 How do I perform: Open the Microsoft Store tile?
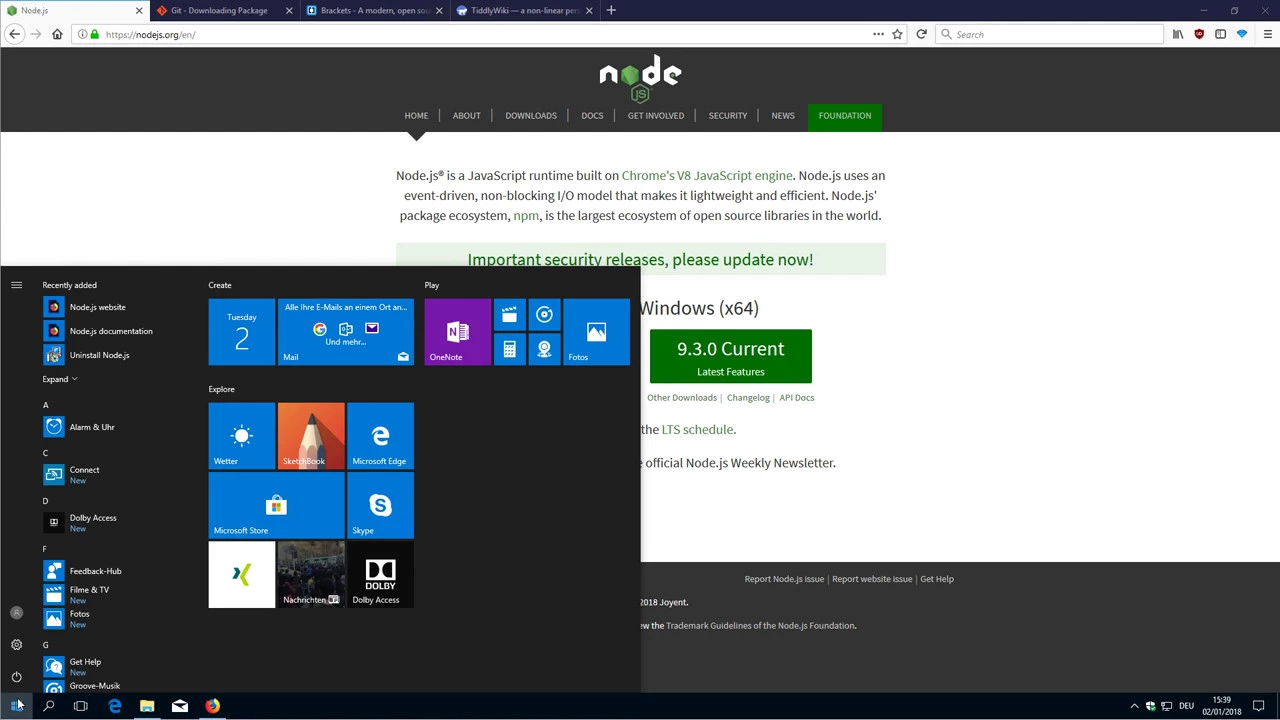tap(276, 505)
